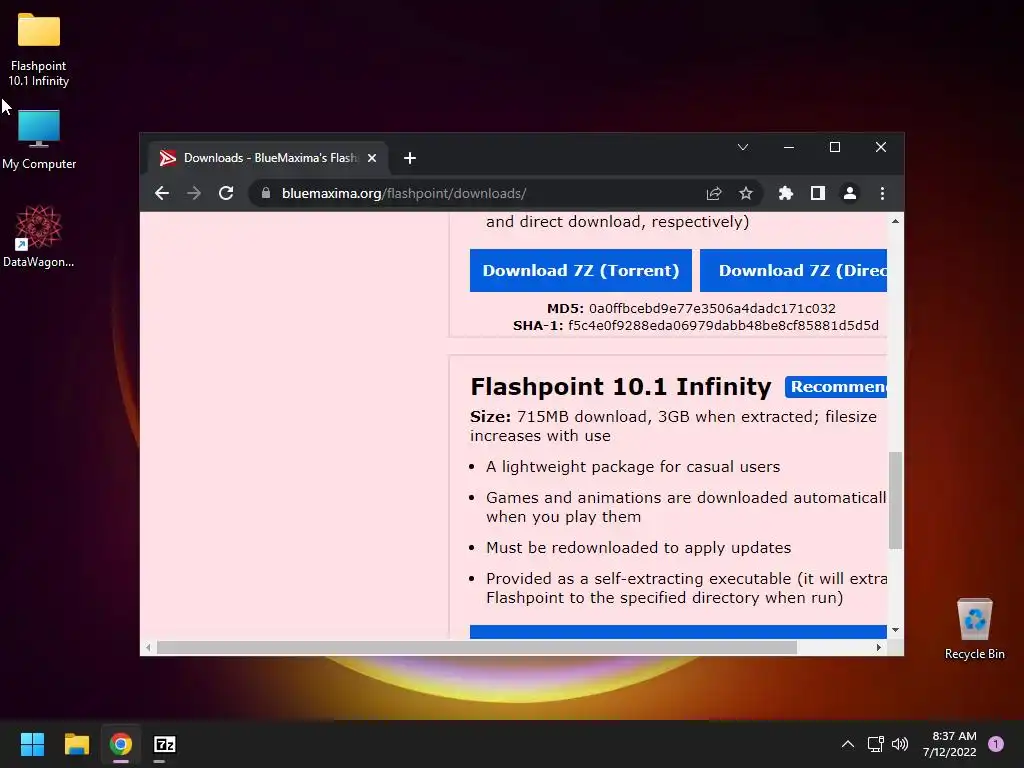Click the horizontal scrollbar left arrow
1024x768 pixels.
click(x=148, y=647)
